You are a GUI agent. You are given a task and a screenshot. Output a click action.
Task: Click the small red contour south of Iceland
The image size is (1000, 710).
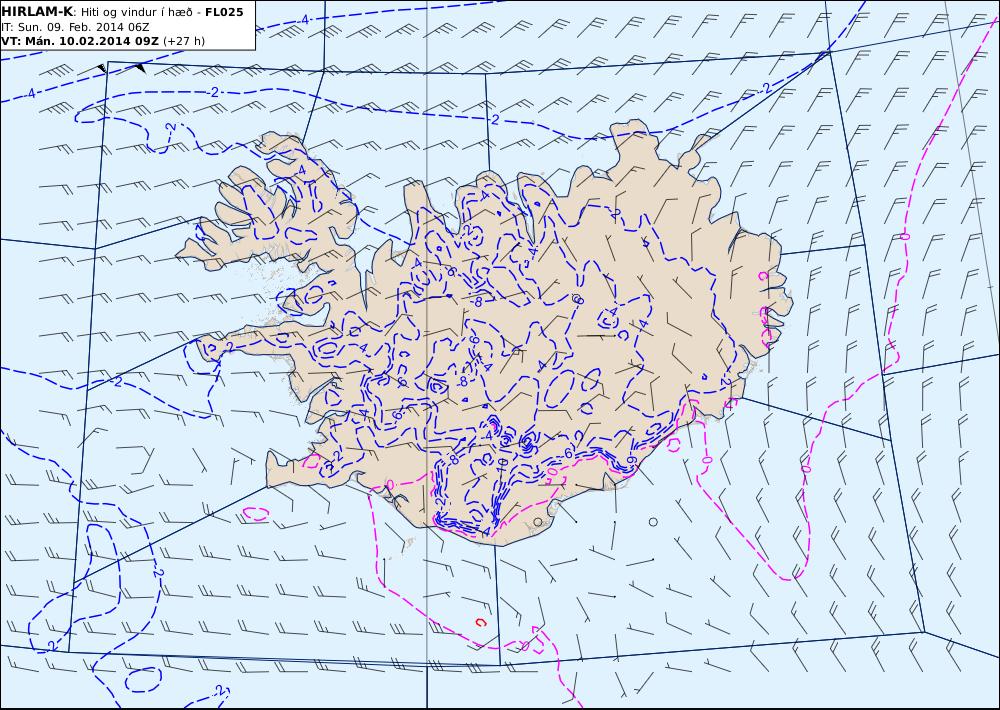(482, 621)
